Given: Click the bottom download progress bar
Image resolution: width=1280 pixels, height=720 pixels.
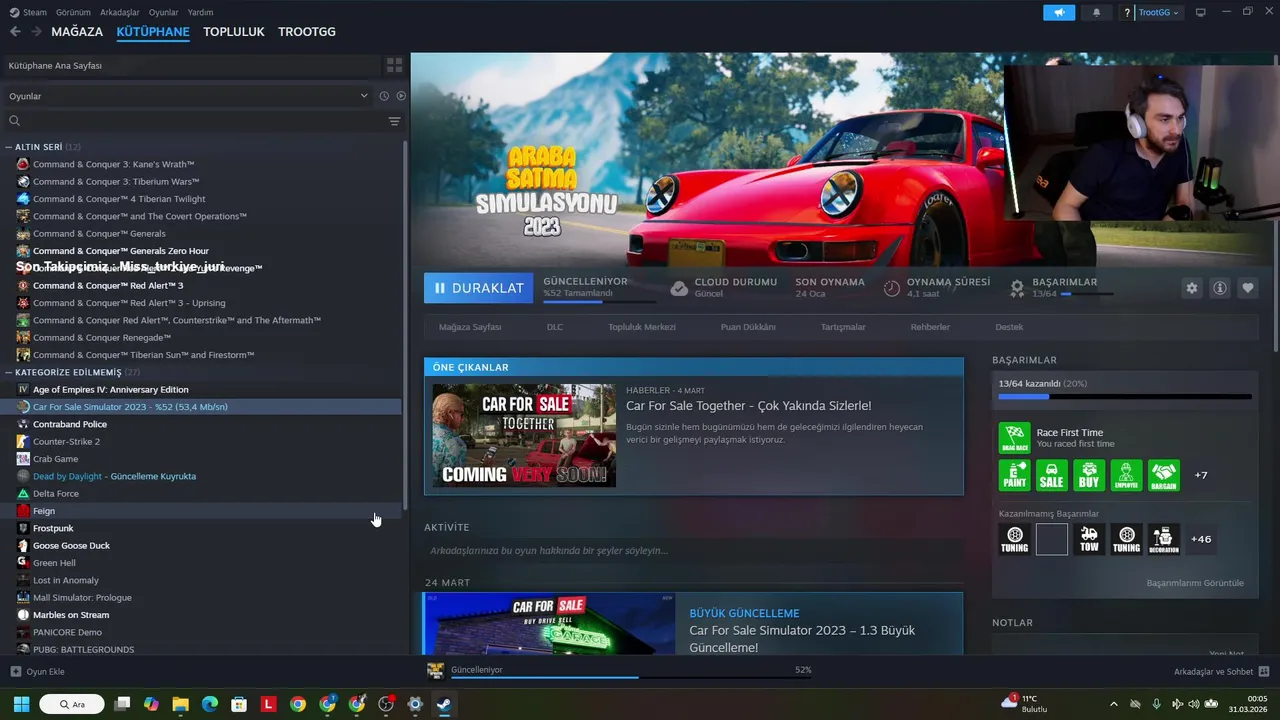Looking at the screenshot, I should (x=631, y=677).
